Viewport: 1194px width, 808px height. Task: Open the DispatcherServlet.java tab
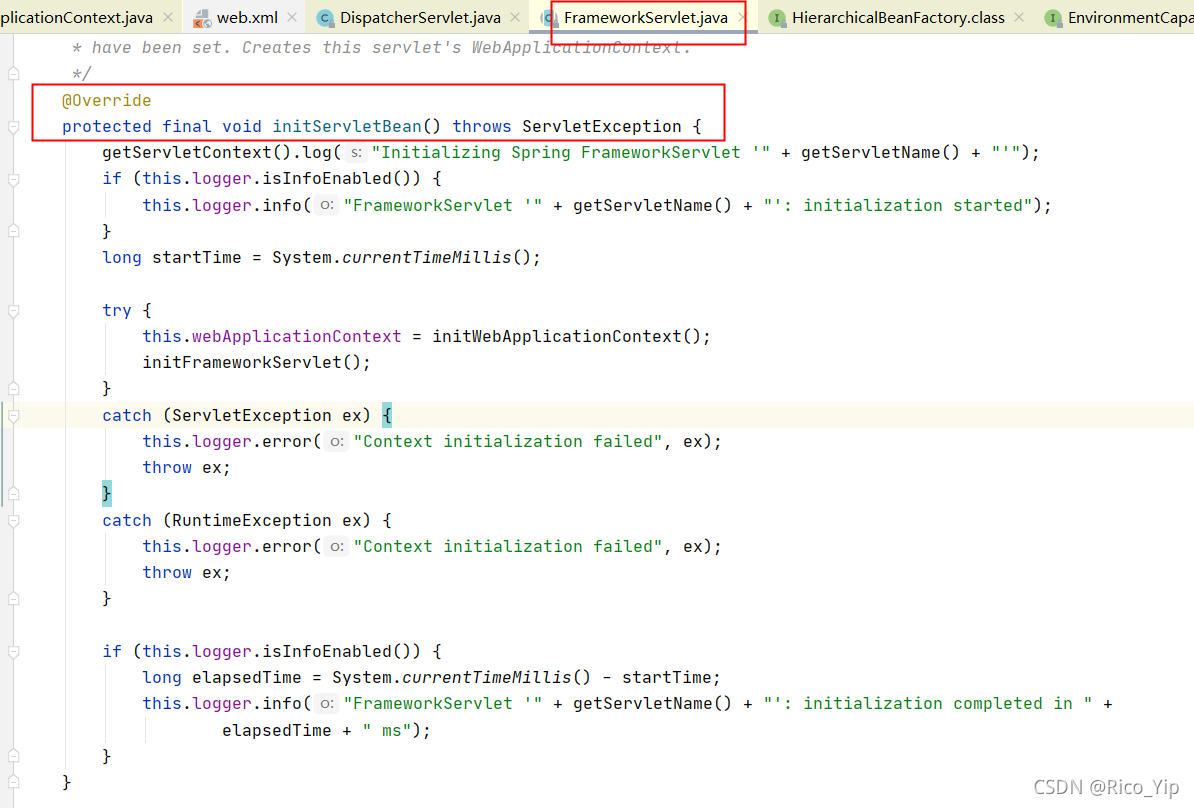(x=420, y=18)
